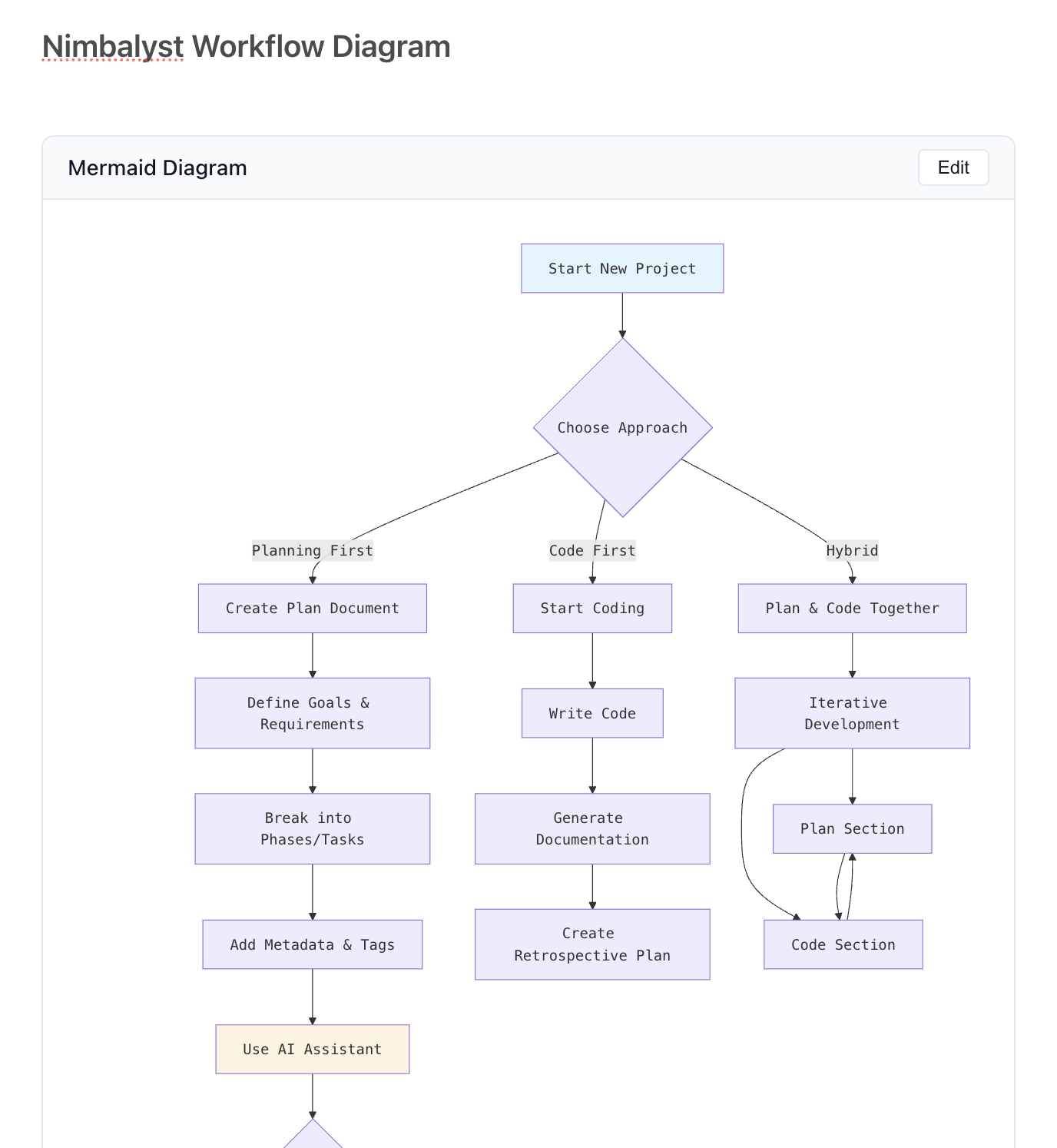
Task: Select the Start Coding node
Action: pos(591,608)
